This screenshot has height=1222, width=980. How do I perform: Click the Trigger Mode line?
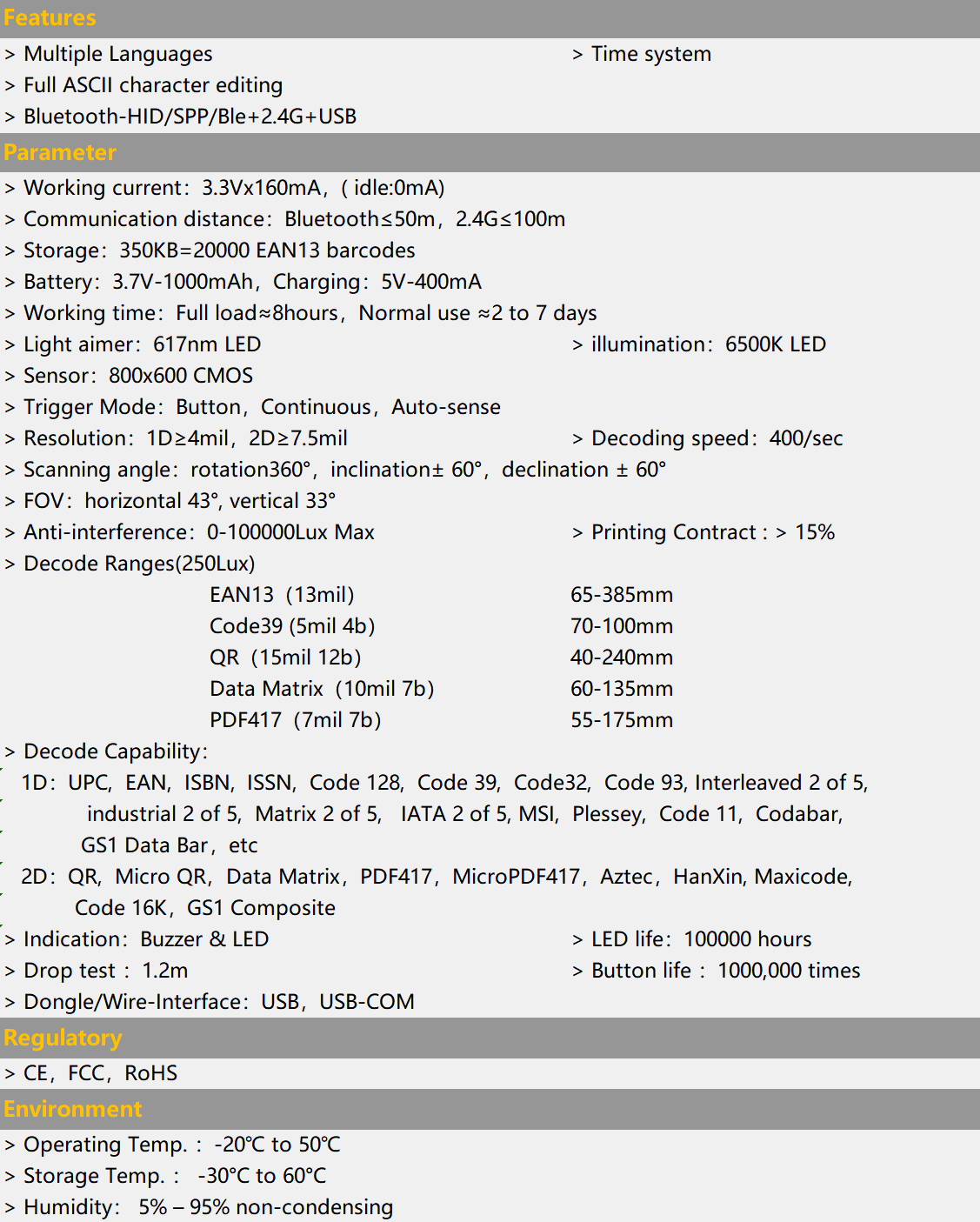tap(253, 407)
